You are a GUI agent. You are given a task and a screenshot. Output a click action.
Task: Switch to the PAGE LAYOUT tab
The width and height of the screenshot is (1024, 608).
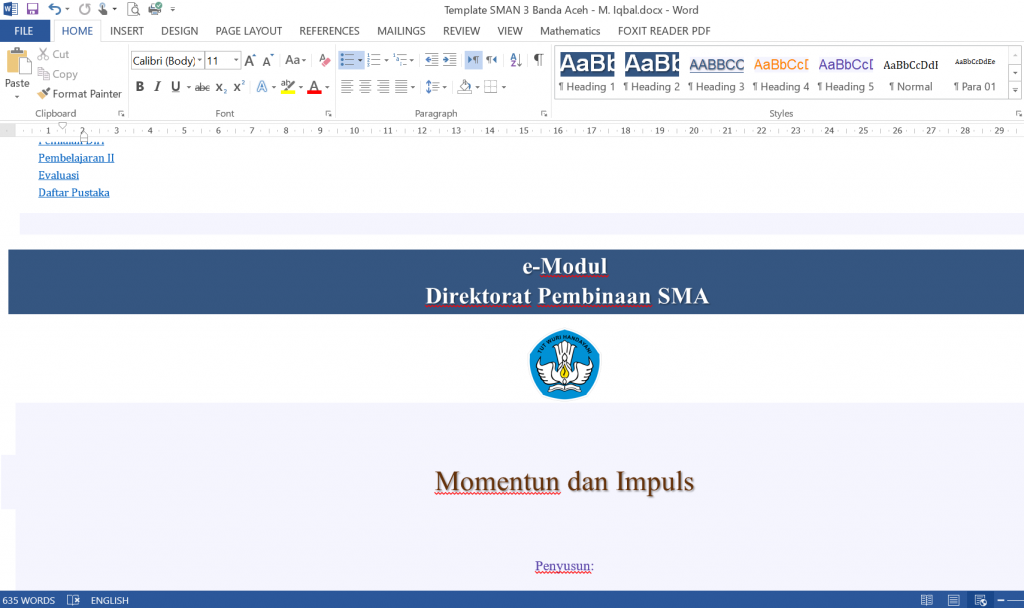tap(249, 31)
